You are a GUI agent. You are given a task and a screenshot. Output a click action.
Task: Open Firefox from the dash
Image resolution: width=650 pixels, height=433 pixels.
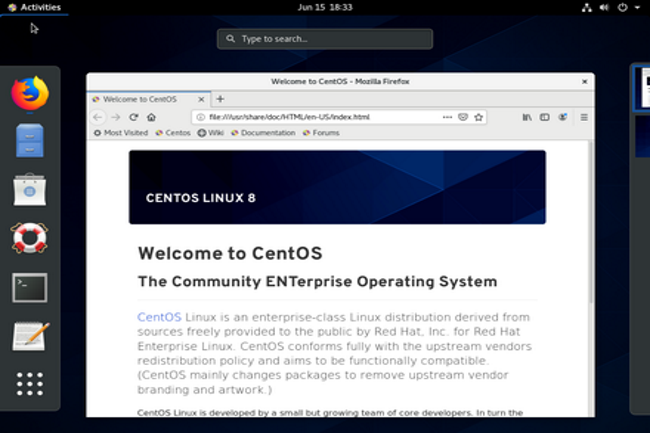(30, 93)
